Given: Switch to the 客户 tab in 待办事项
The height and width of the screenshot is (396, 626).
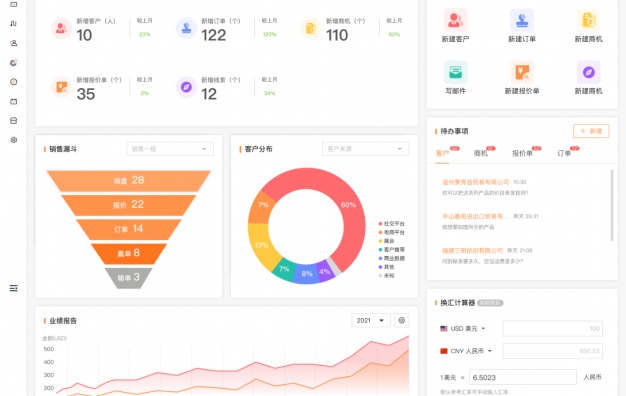Looking at the screenshot, I should click(442, 153).
